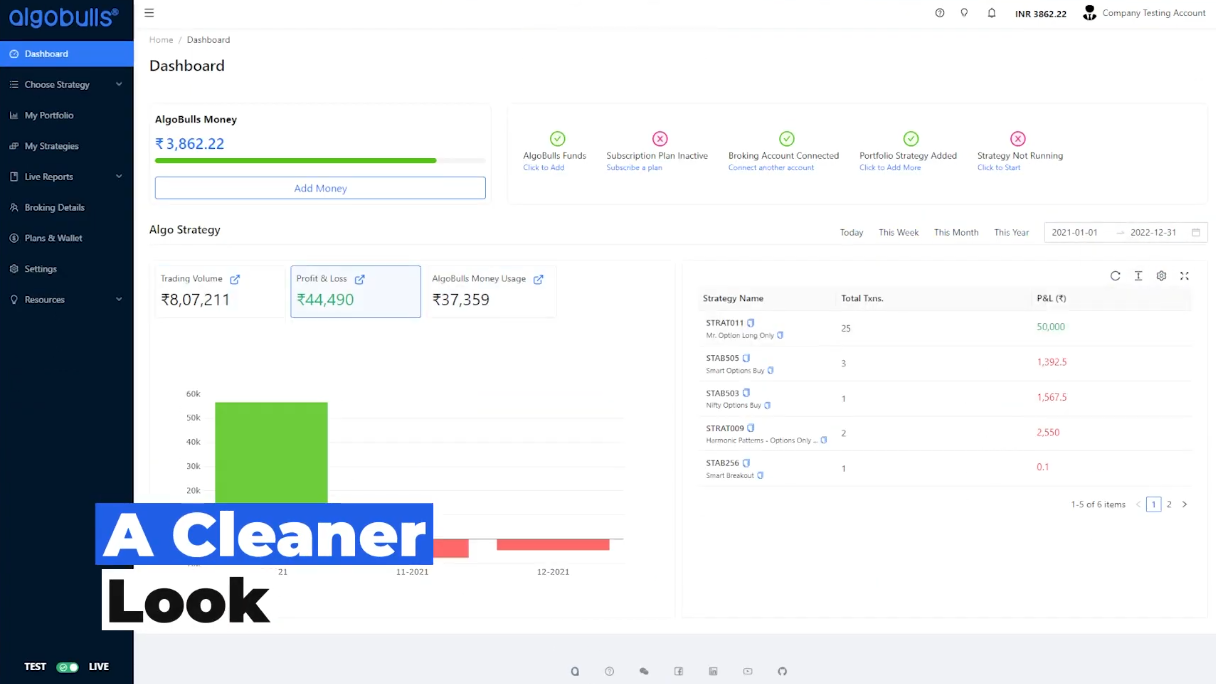Open AlgoBulls Money Usage external-link icon
The height and width of the screenshot is (684, 1216).
[538, 279]
